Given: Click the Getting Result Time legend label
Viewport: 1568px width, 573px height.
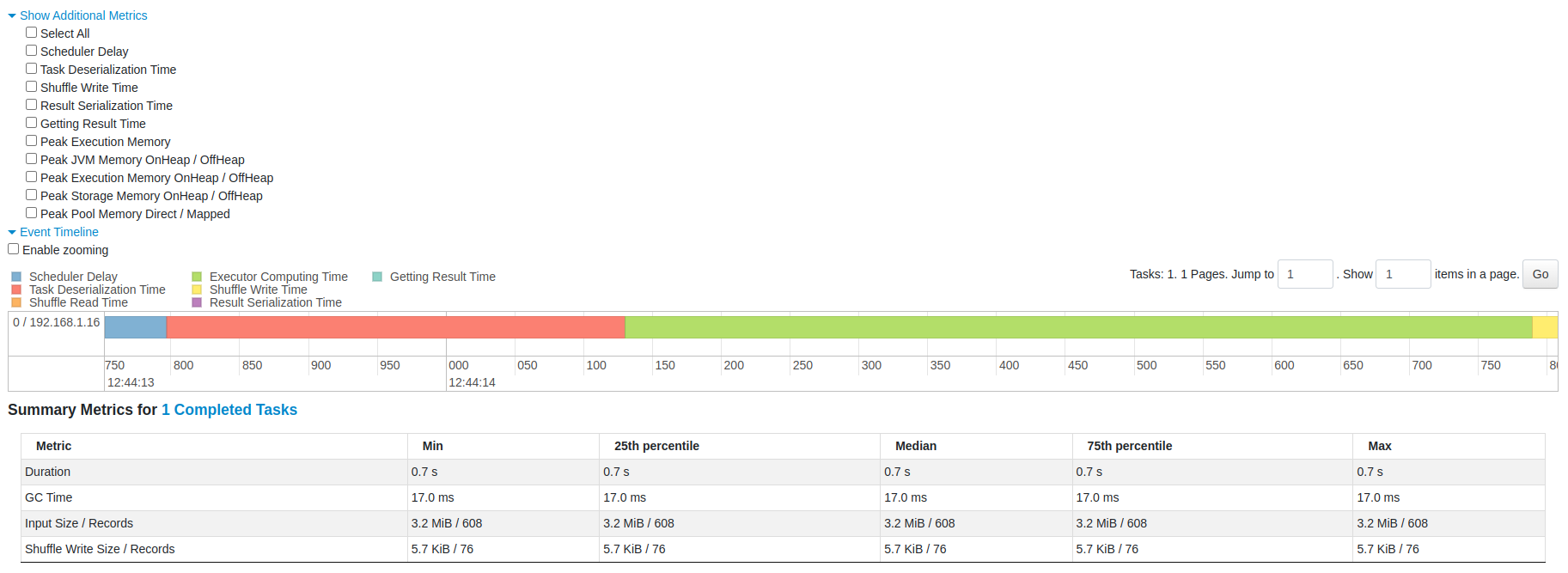Looking at the screenshot, I should pyautogui.click(x=442, y=277).
